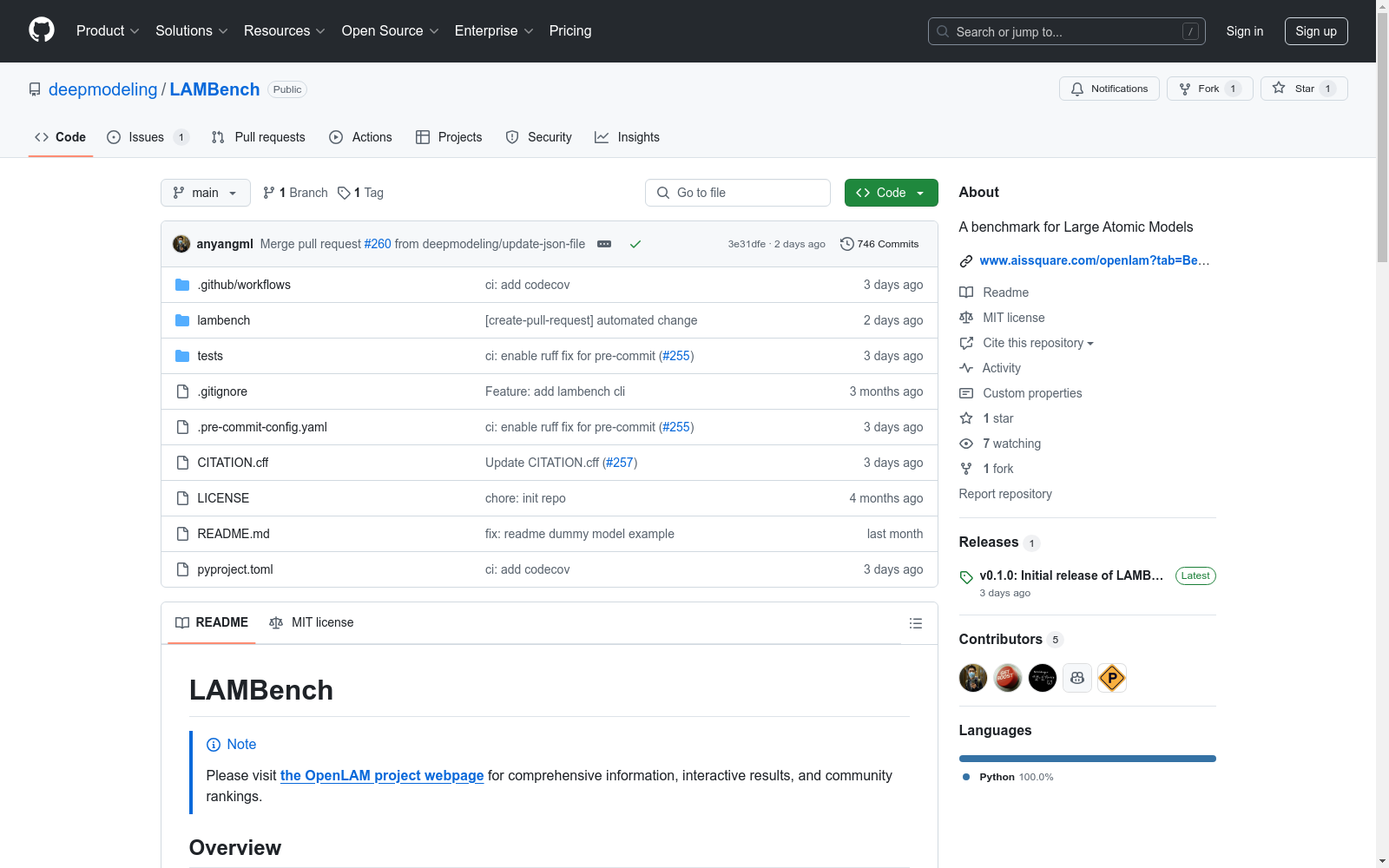Open the aissquare.com website link
This screenshot has width=1389, height=868.
tap(1094, 260)
